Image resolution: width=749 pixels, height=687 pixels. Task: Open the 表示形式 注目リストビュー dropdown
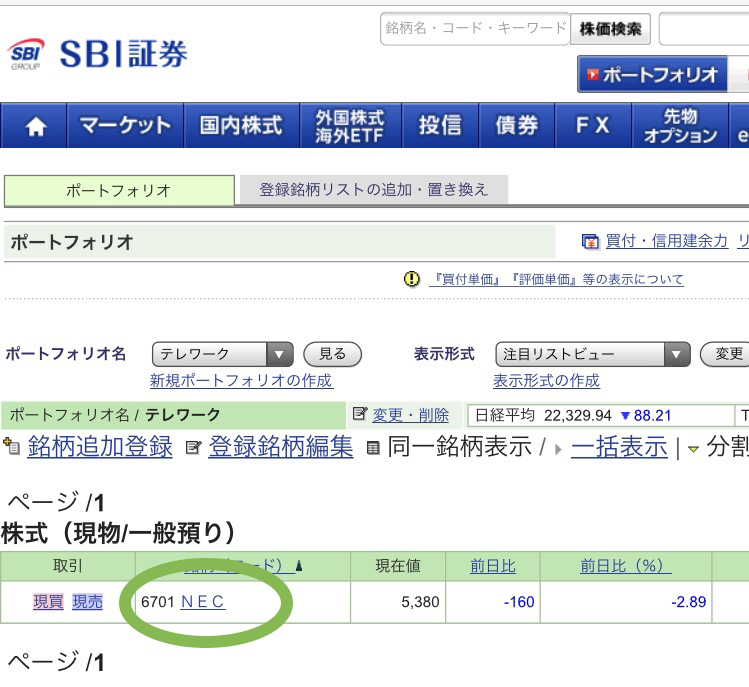click(x=593, y=354)
